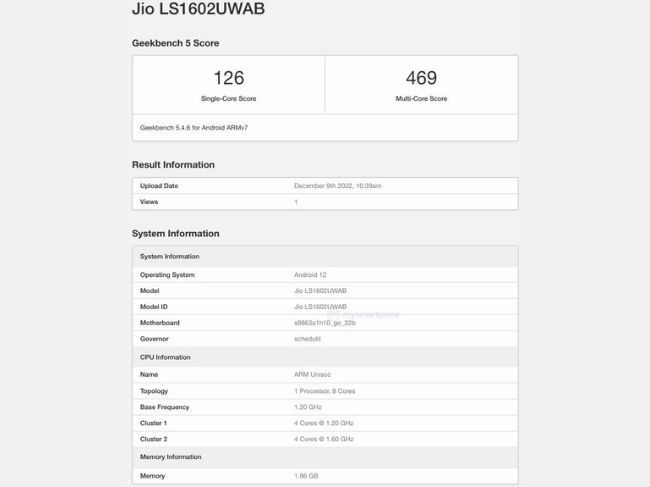
Task: Click the Model row label
Action: click(149, 291)
